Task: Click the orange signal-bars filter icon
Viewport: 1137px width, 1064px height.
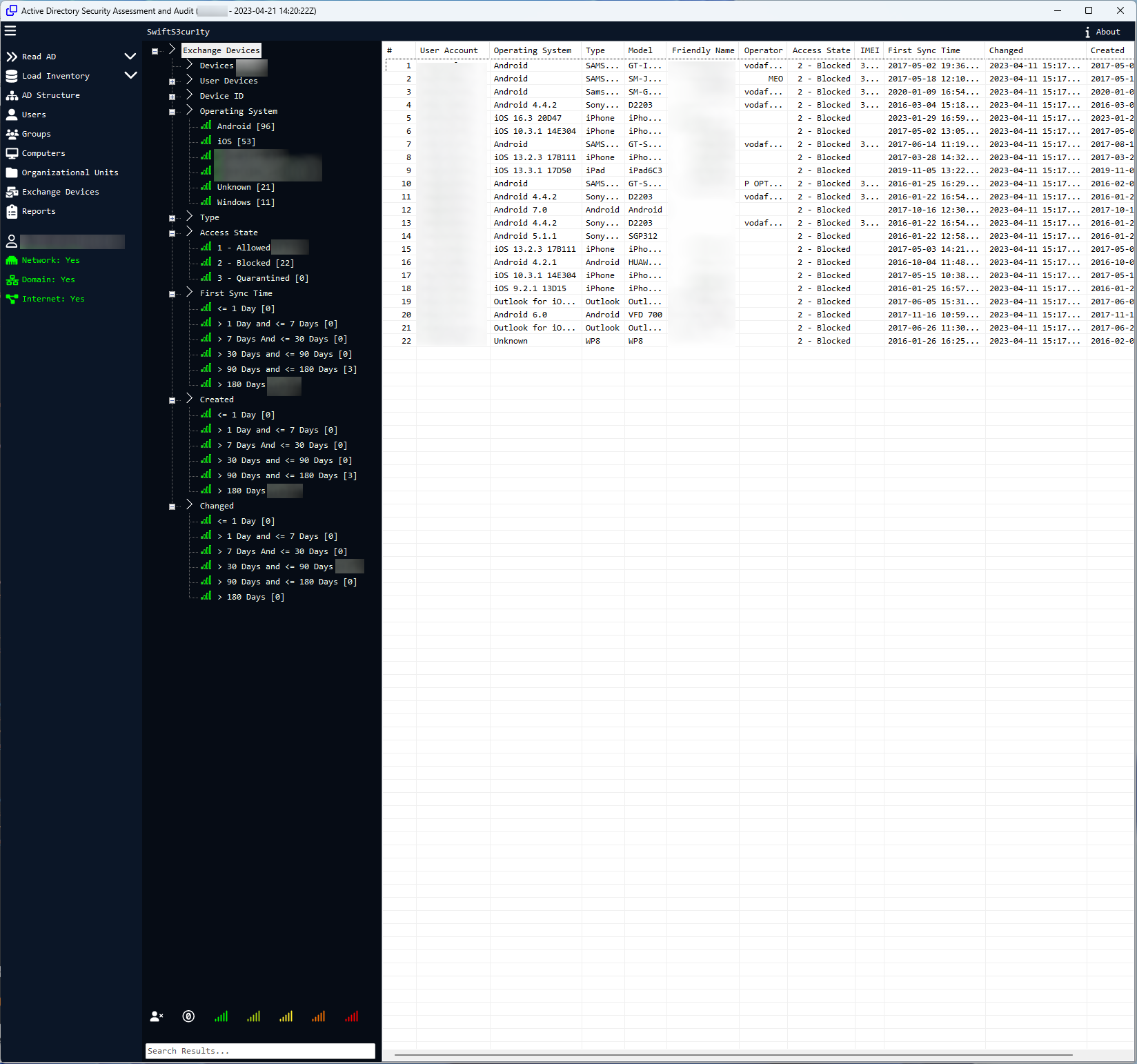Action: pyautogui.click(x=318, y=1016)
